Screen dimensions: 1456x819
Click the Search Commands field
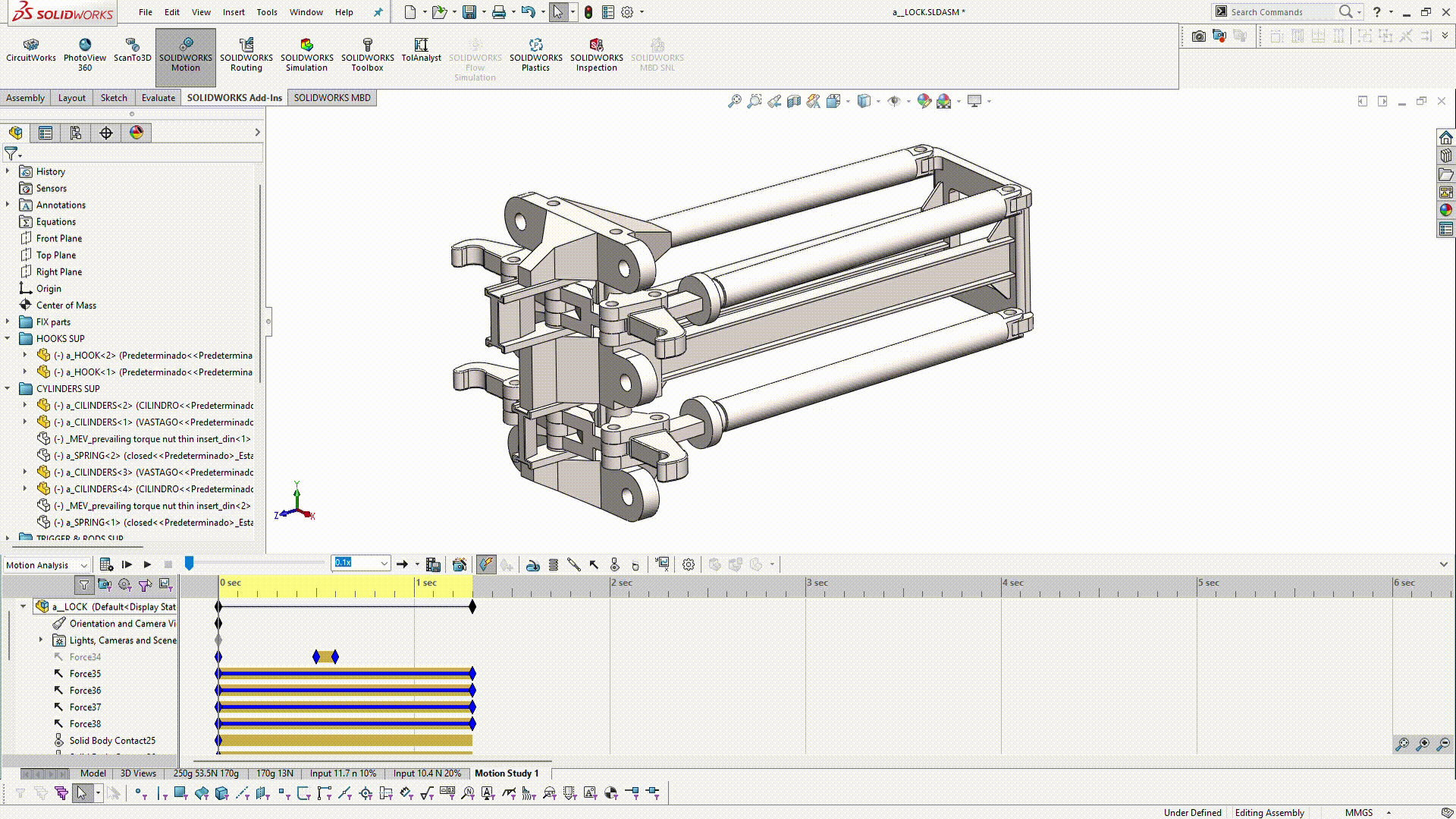(x=1281, y=12)
